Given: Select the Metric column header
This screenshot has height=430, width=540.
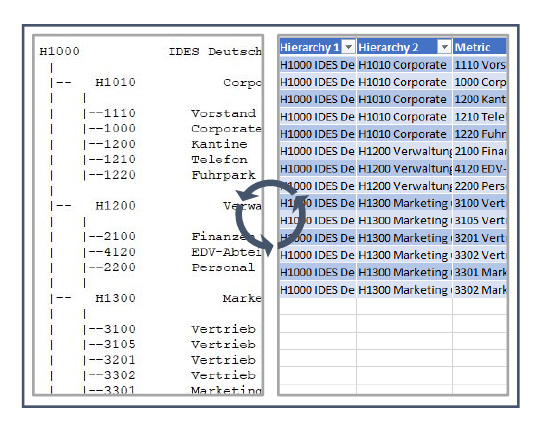Looking at the screenshot, I should pos(480,47).
